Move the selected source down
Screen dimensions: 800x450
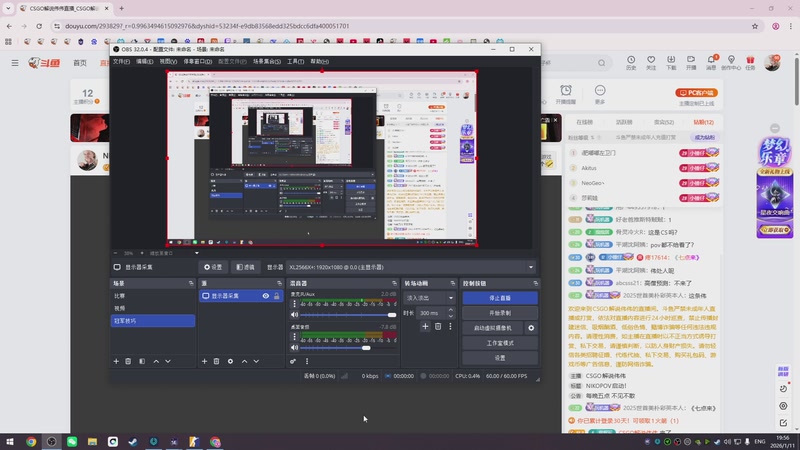[x=256, y=361]
